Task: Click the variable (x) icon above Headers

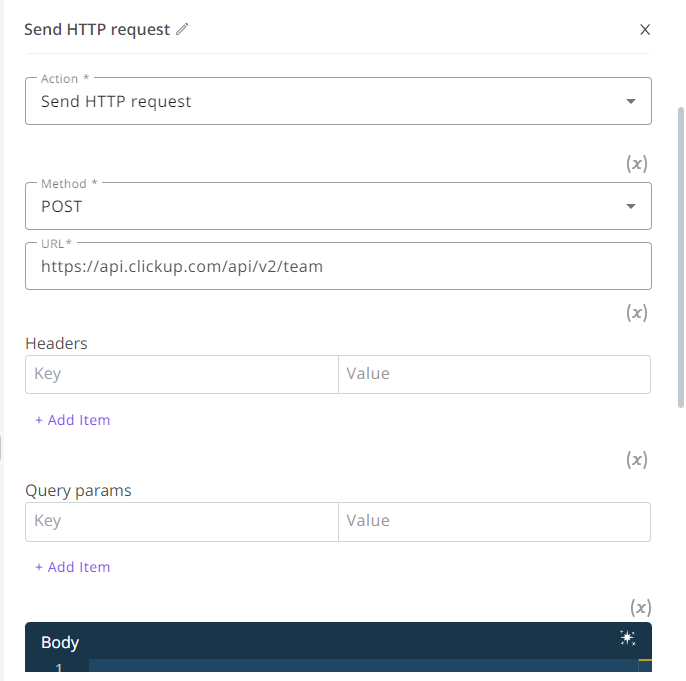Action: click(x=637, y=312)
